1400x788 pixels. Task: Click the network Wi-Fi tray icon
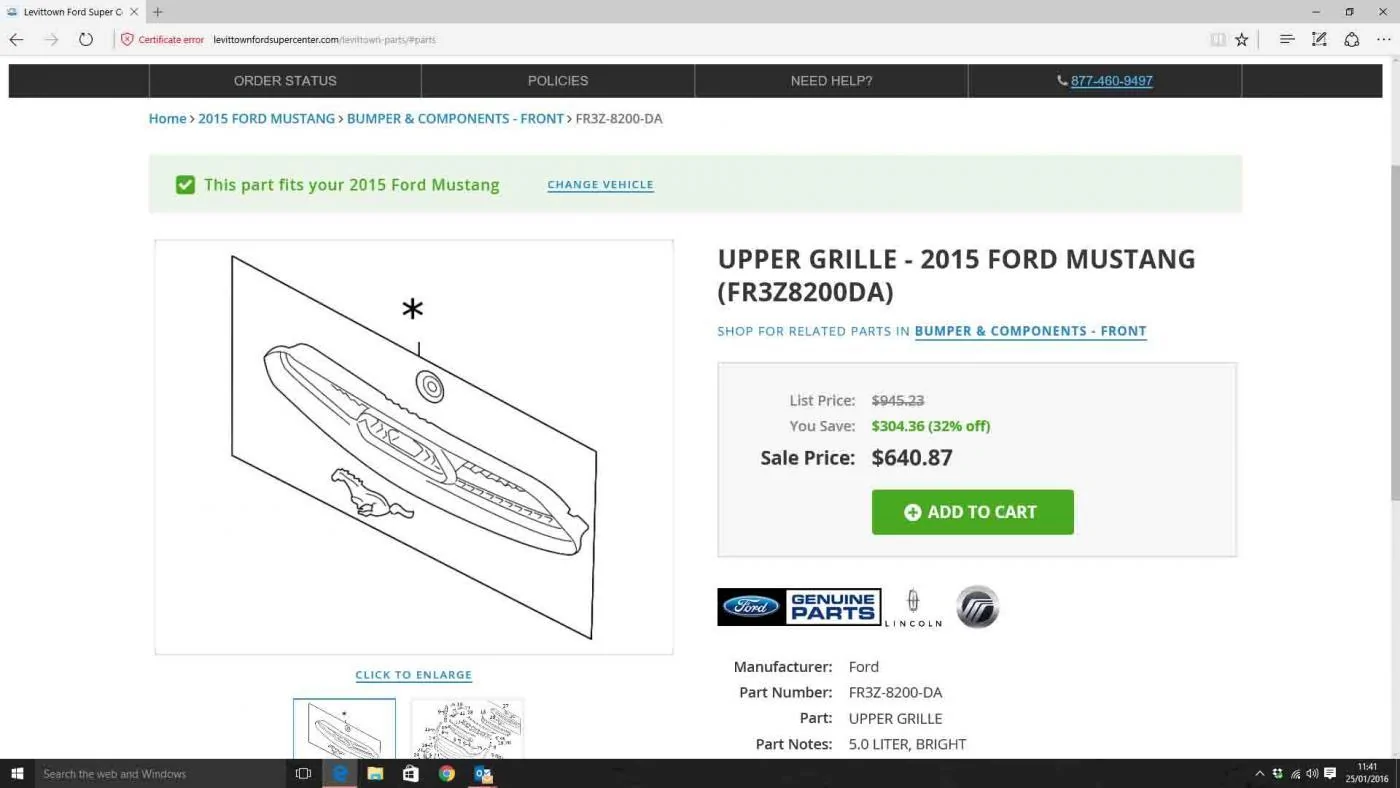[1295, 773]
